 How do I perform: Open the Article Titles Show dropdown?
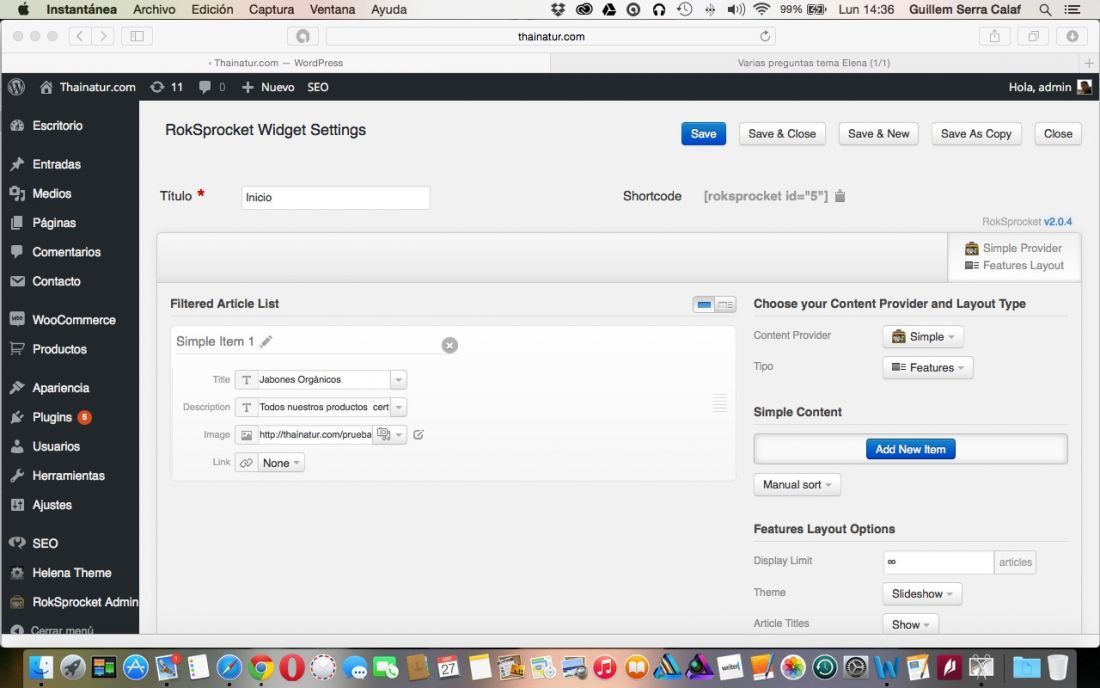(x=910, y=624)
